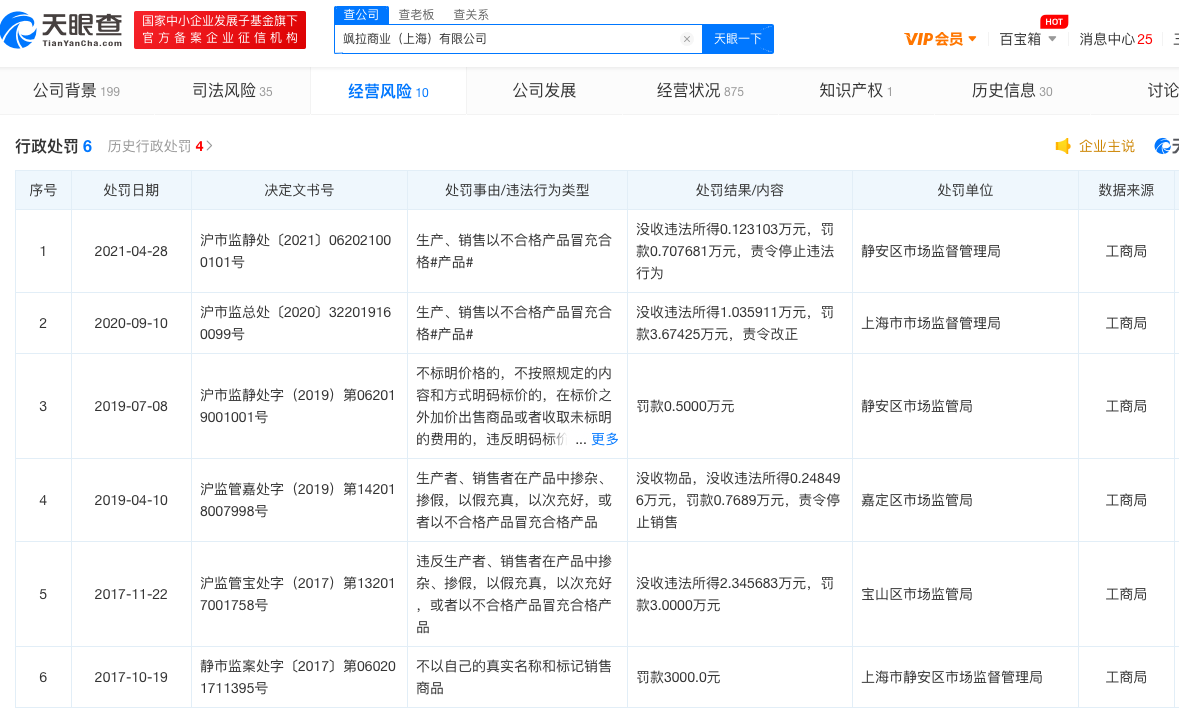Viewport: 1179px width, 714px height.
Task: Click the blue icon at the right edge of the 行政处罚 row
Action: [1164, 146]
